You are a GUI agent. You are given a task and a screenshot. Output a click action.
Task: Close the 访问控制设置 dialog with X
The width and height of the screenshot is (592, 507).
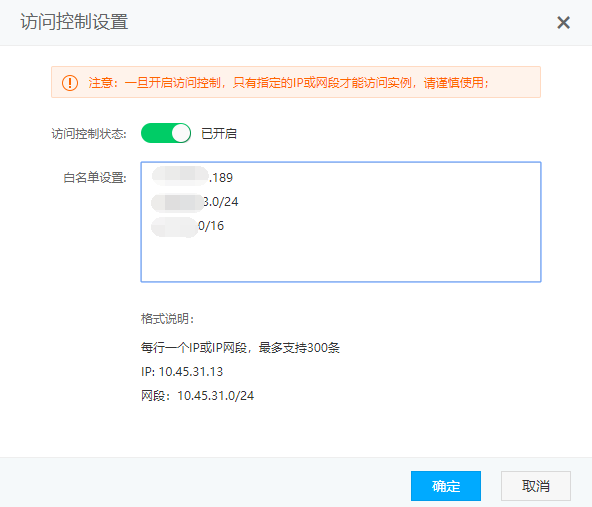[x=563, y=23]
